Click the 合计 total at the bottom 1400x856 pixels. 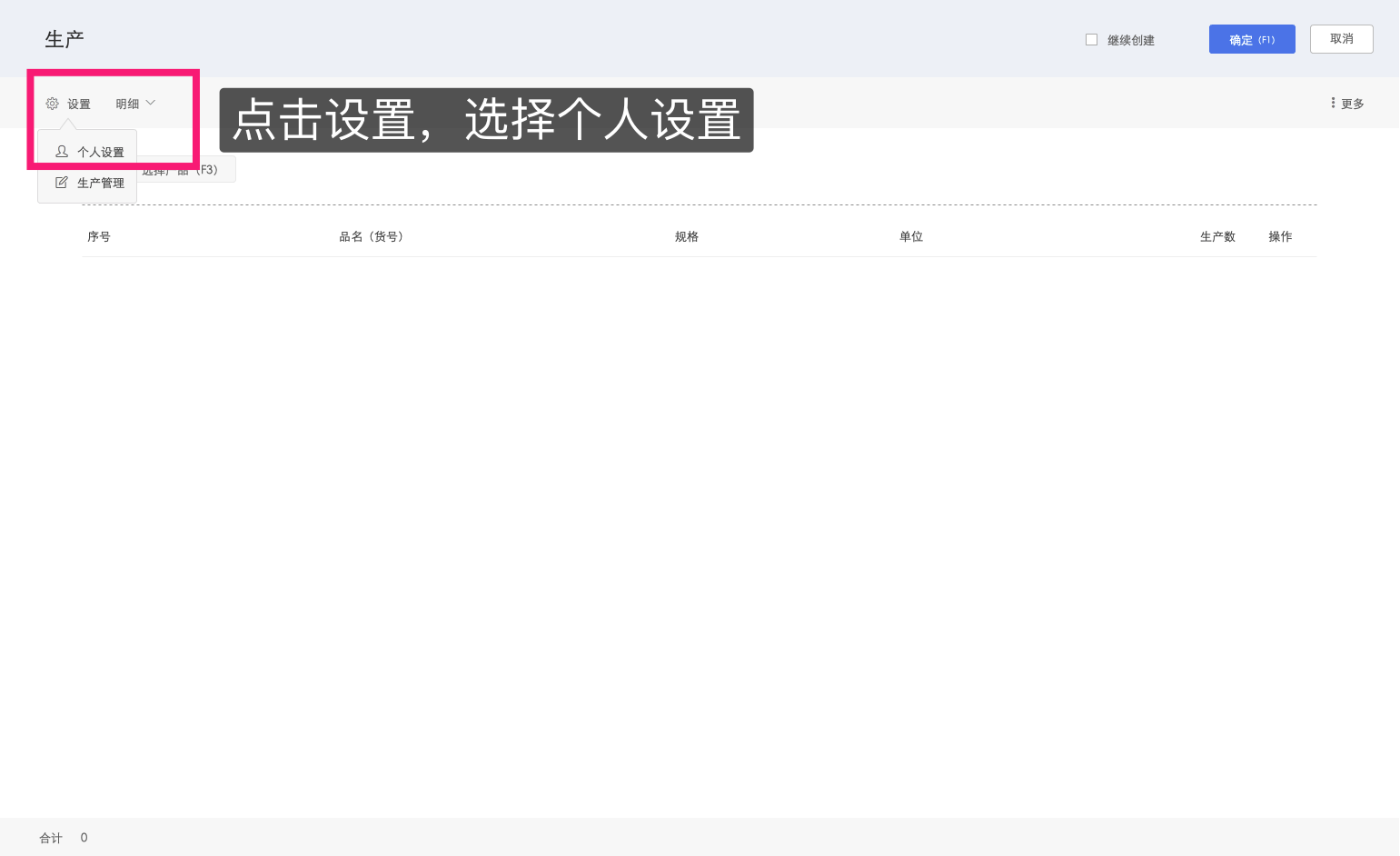[50, 837]
